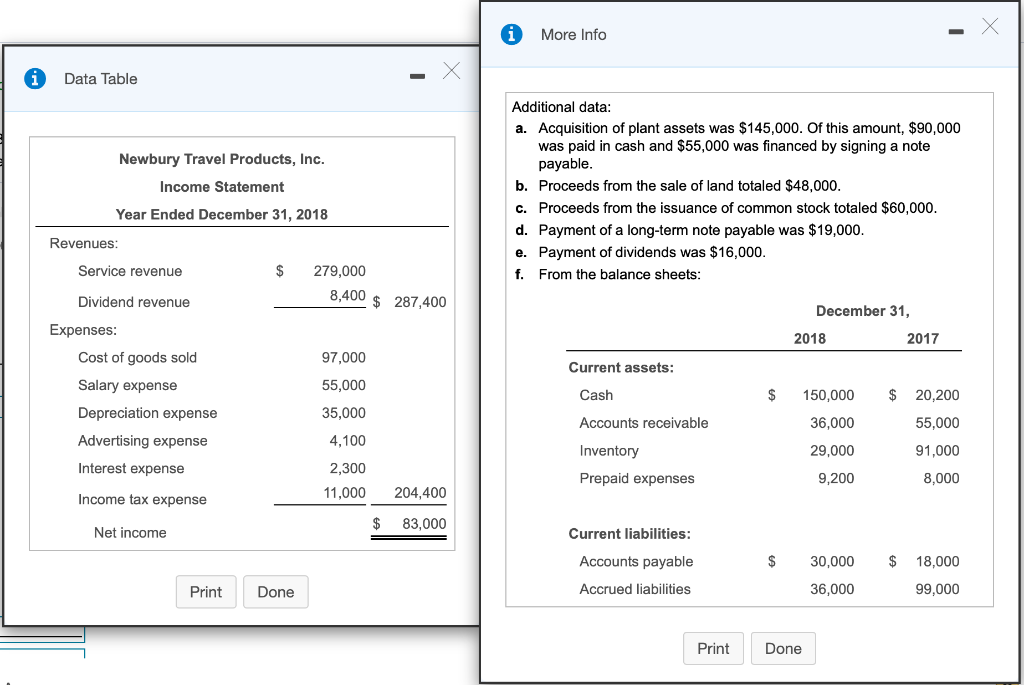Click Done in the Data Table dialog

point(276,592)
